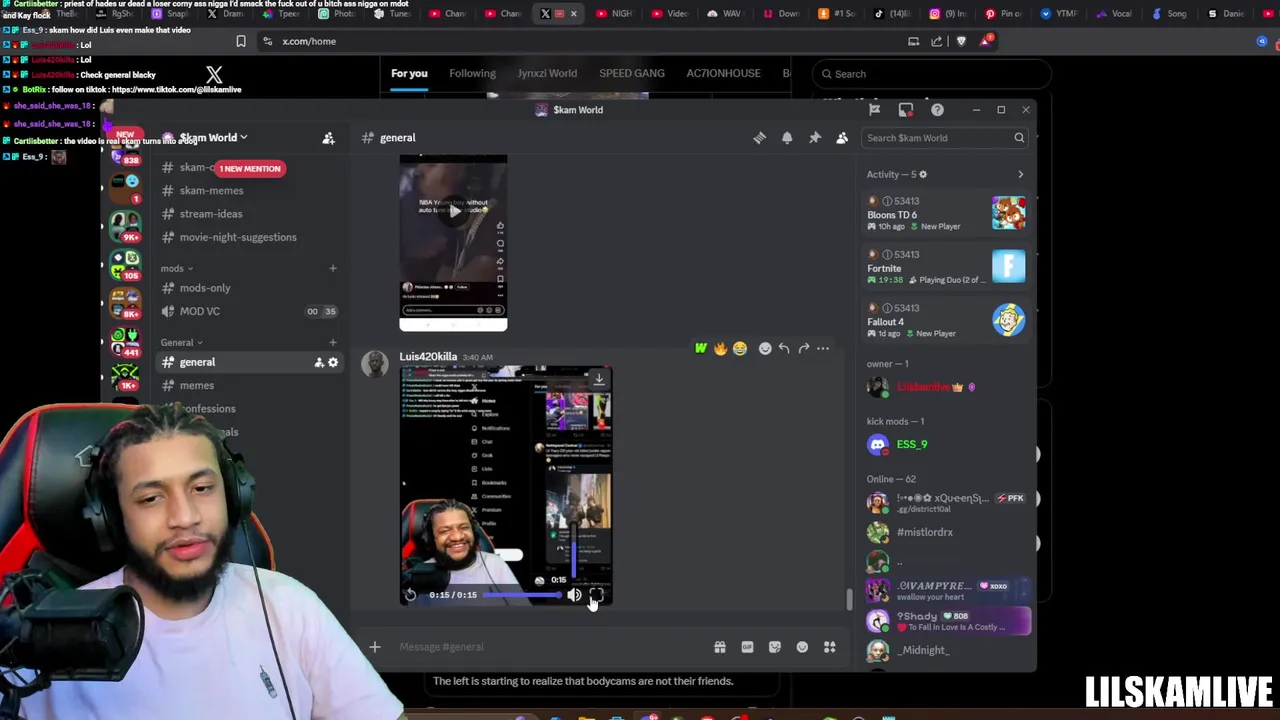Image resolution: width=1280 pixels, height=720 pixels.
Task: Open the sticker picker
Action: click(x=775, y=647)
